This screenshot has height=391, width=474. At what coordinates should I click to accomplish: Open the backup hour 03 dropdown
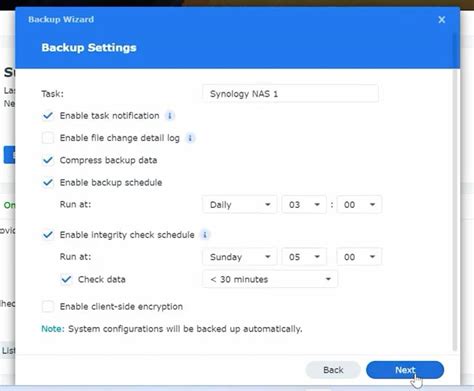304,204
